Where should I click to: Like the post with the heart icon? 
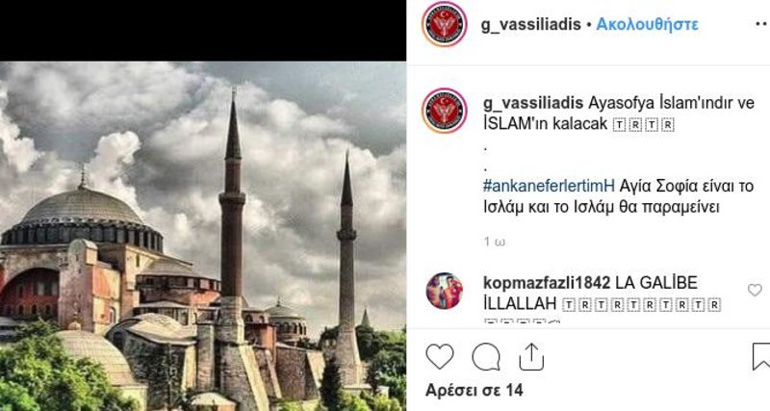coord(440,356)
